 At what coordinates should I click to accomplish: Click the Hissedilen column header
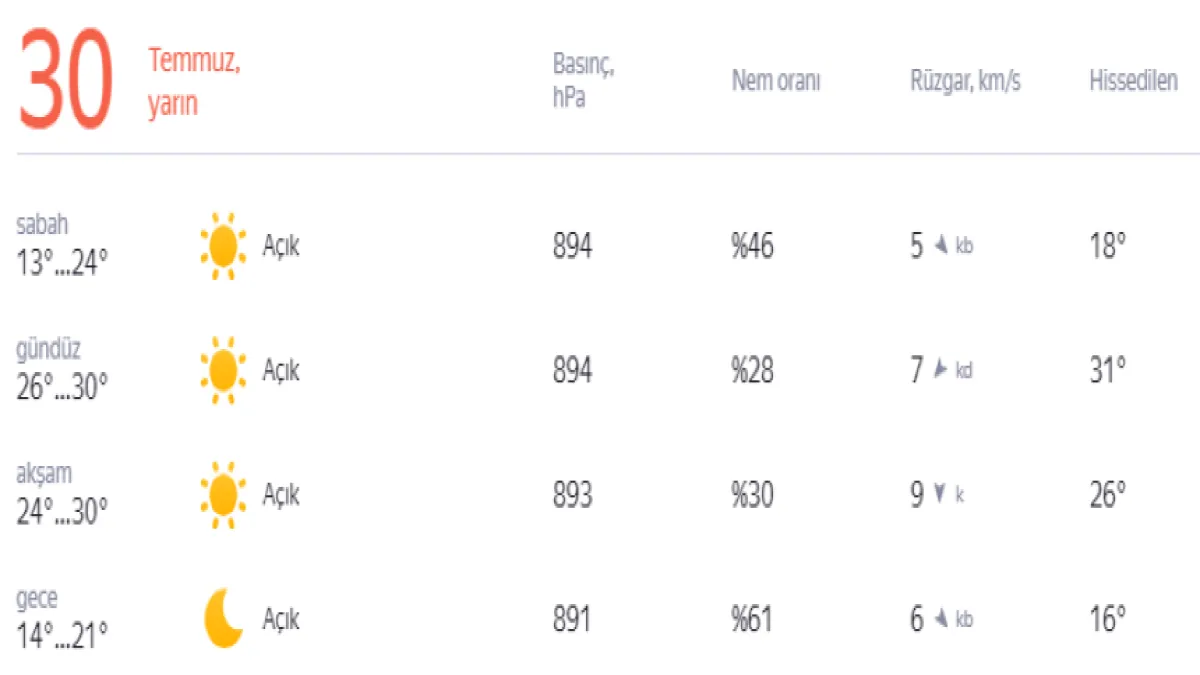click(1133, 82)
